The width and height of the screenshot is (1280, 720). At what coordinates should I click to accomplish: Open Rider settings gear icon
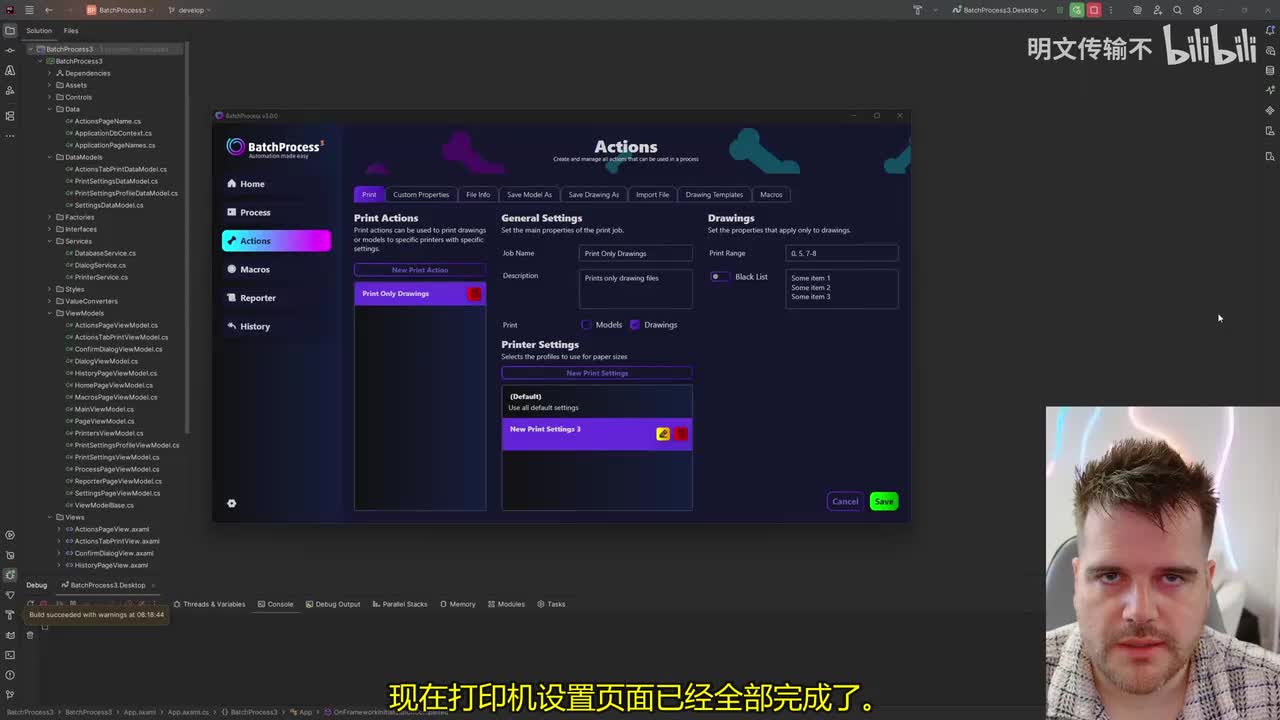click(x=1197, y=10)
